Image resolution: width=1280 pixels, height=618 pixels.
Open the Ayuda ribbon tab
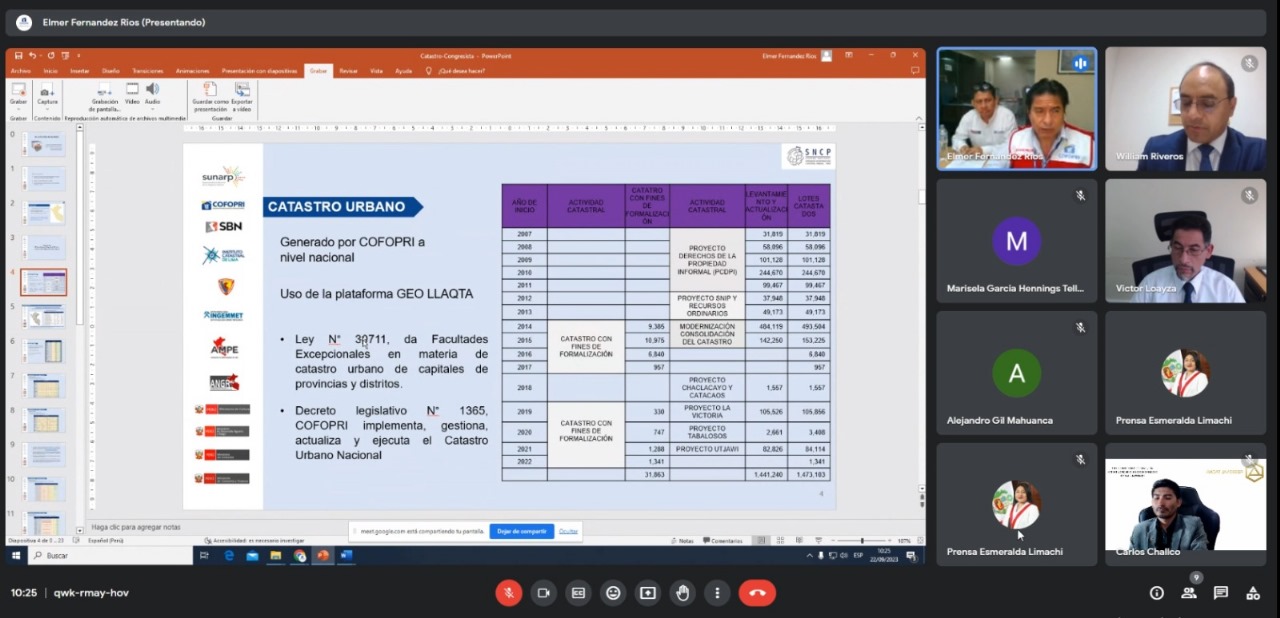[x=403, y=71]
